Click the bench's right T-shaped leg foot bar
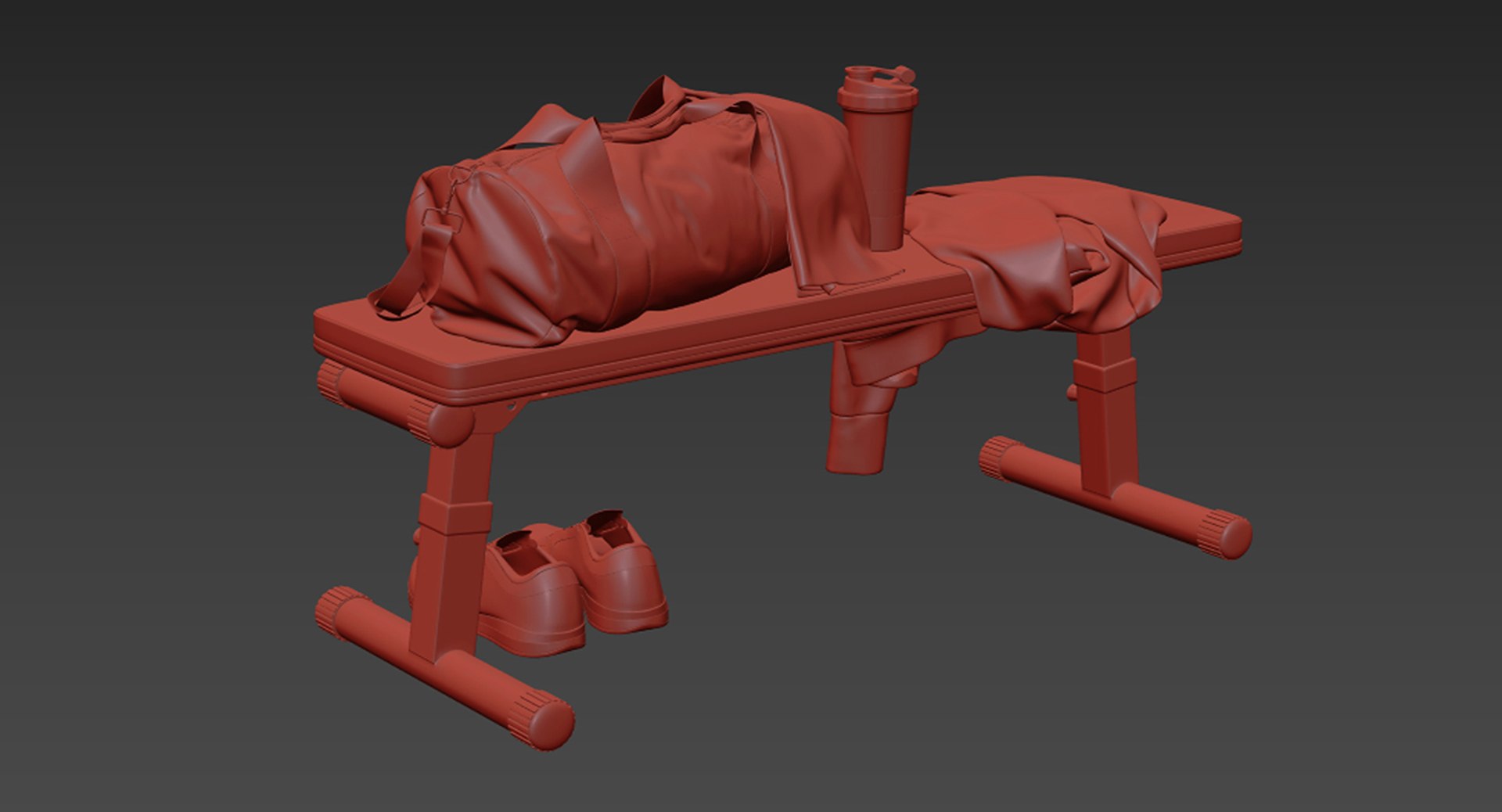1502x812 pixels. (1115, 498)
